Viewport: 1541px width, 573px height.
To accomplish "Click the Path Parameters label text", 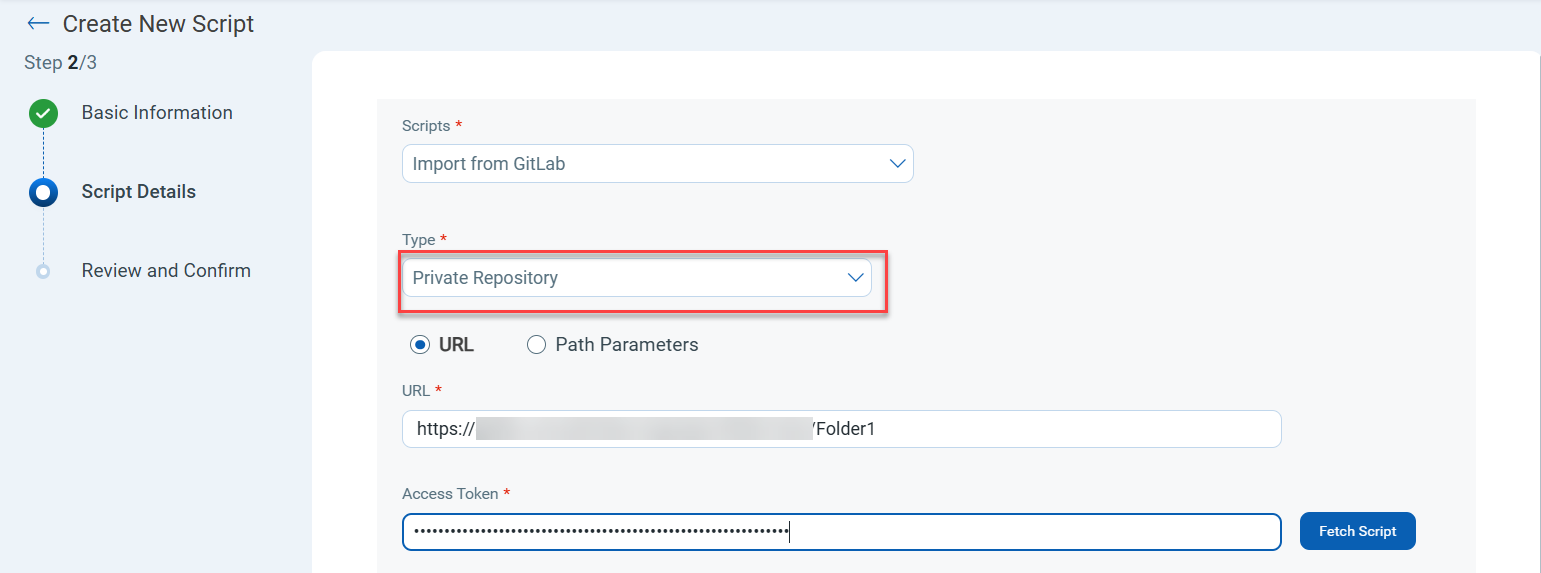I will (626, 345).
